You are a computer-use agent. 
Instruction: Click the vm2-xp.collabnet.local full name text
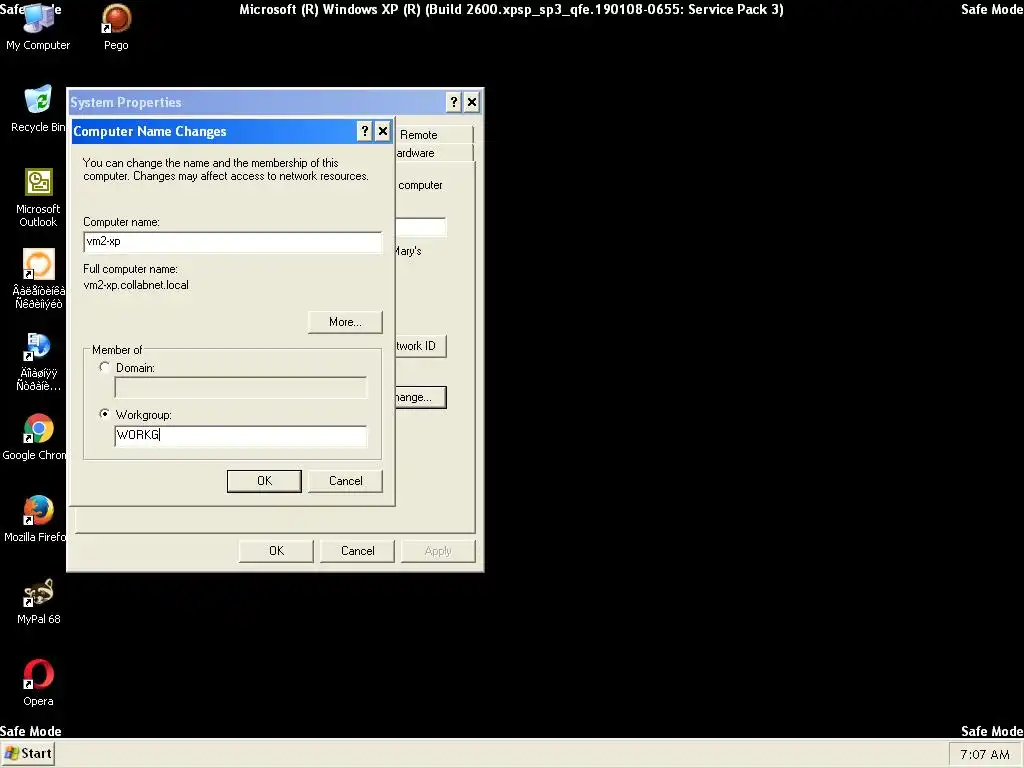tap(136, 285)
